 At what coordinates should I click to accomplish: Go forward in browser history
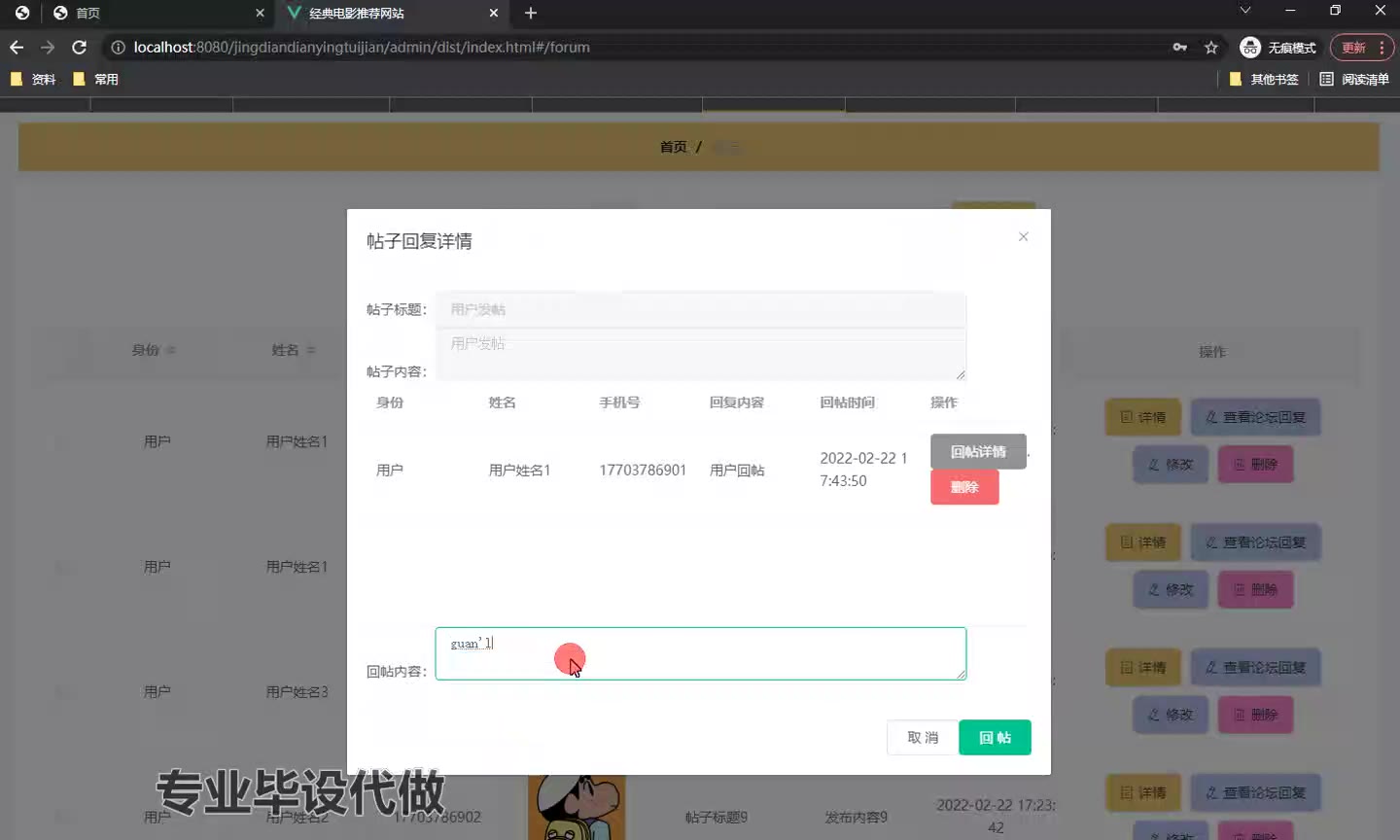[48, 47]
